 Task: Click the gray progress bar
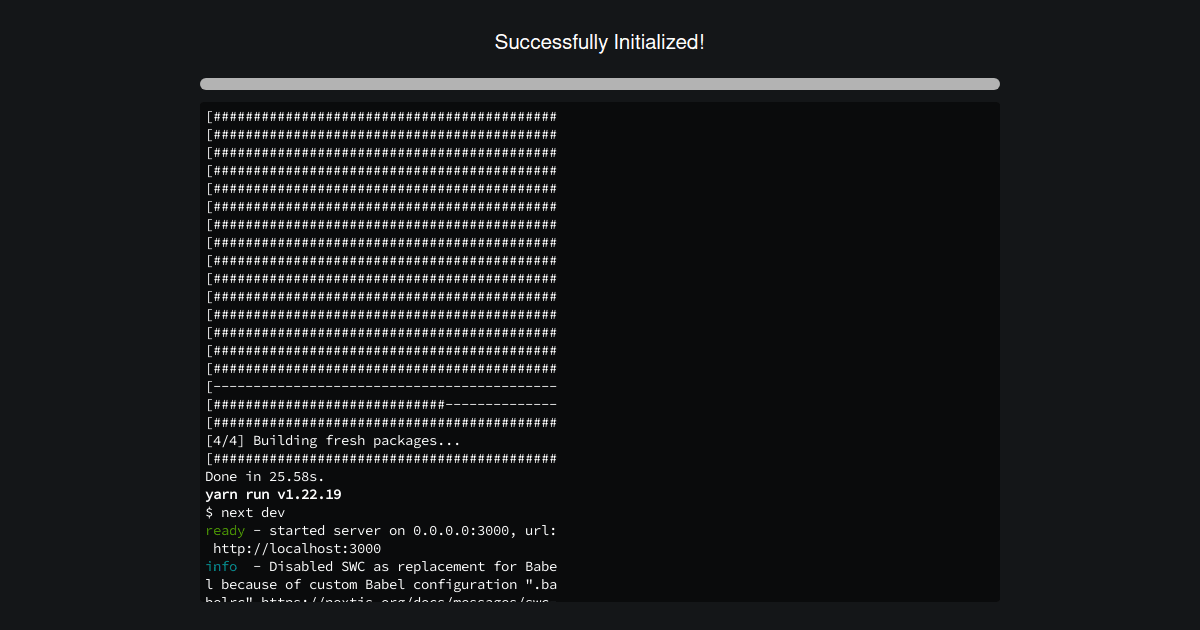point(600,84)
